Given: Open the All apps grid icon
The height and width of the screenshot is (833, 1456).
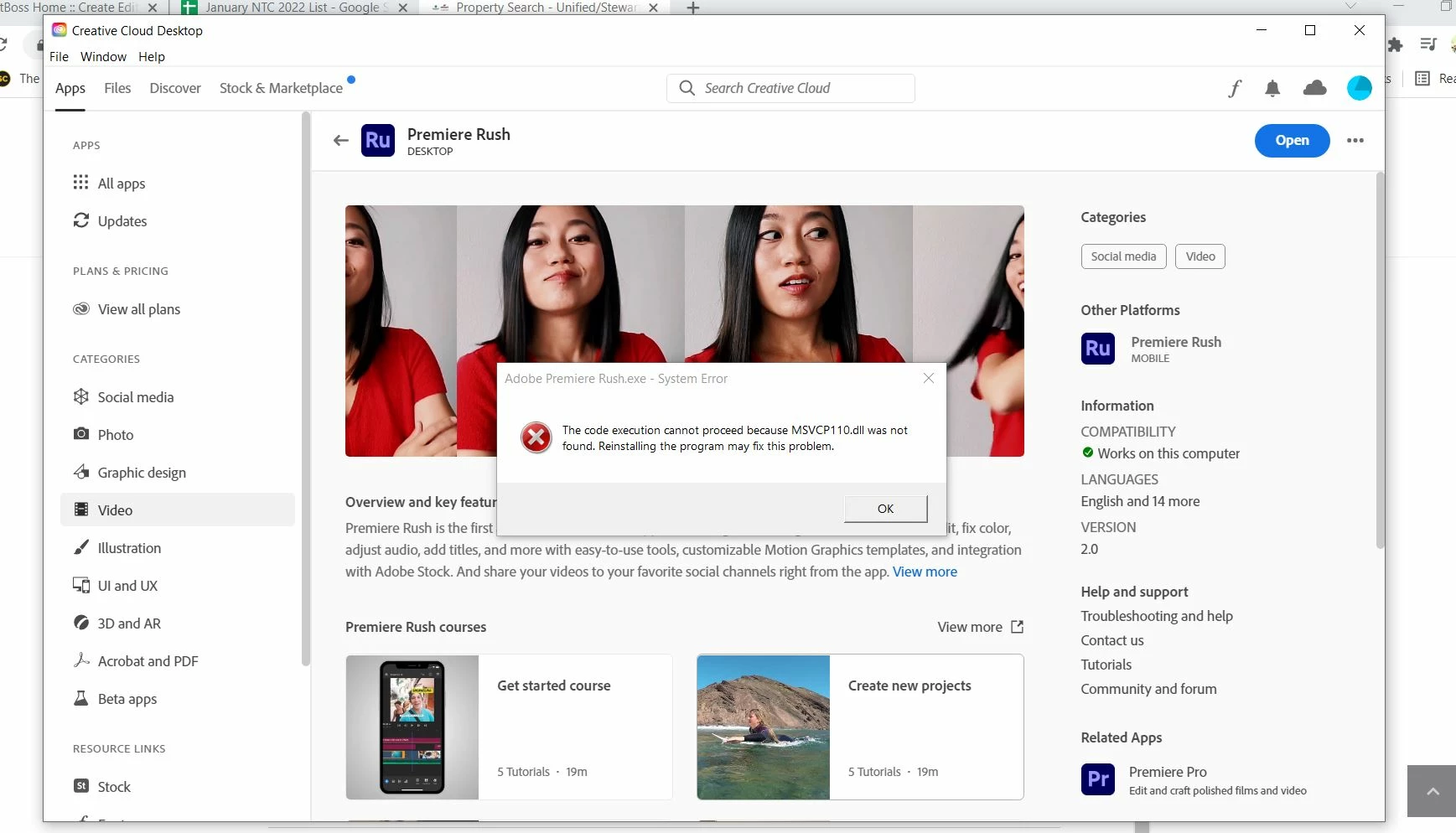Looking at the screenshot, I should [x=80, y=183].
